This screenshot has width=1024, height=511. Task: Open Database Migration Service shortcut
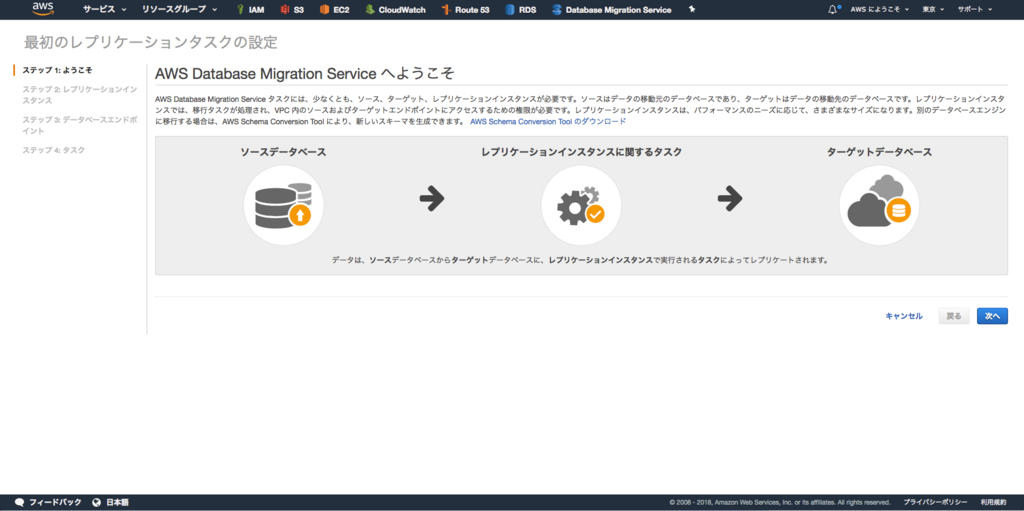[x=611, y=10]
